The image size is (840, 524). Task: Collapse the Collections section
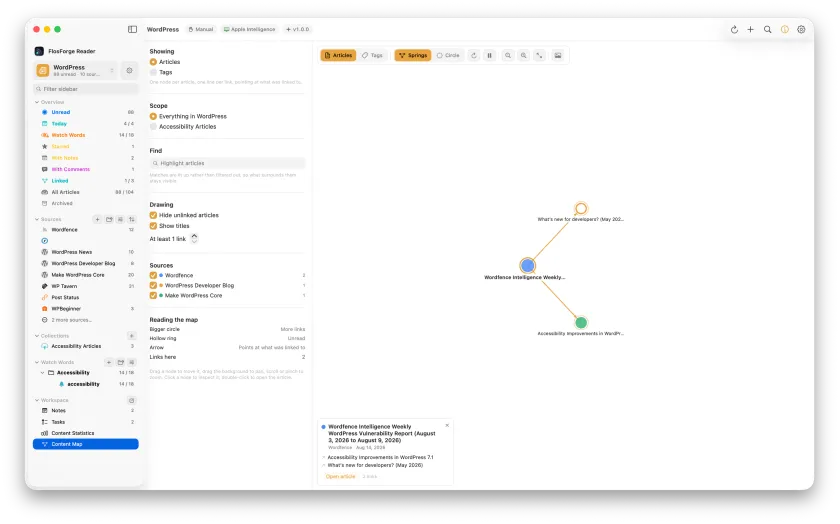coord(37,336)
